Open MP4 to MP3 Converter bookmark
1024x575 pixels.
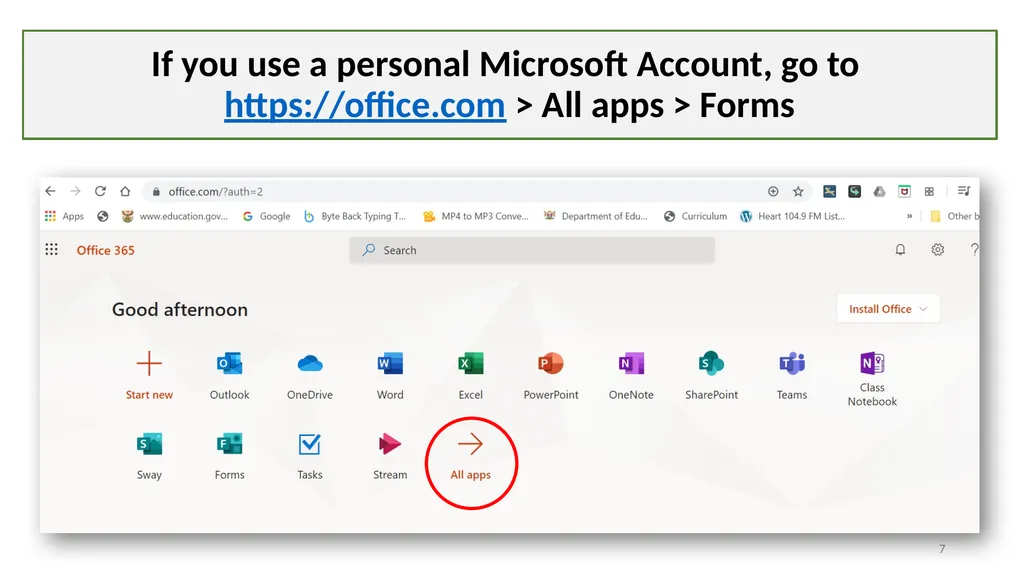pyautogui.click(x=475, y=216)
